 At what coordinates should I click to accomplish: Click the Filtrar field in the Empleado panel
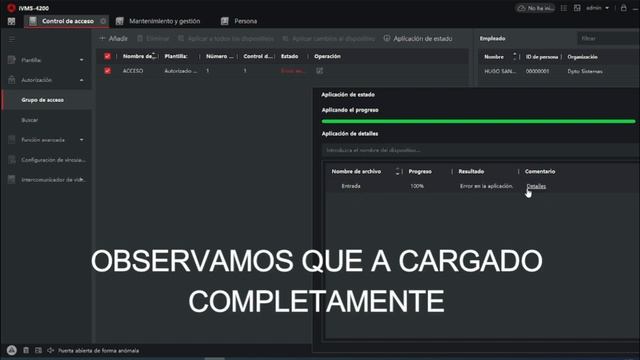(x=608, y=38)
